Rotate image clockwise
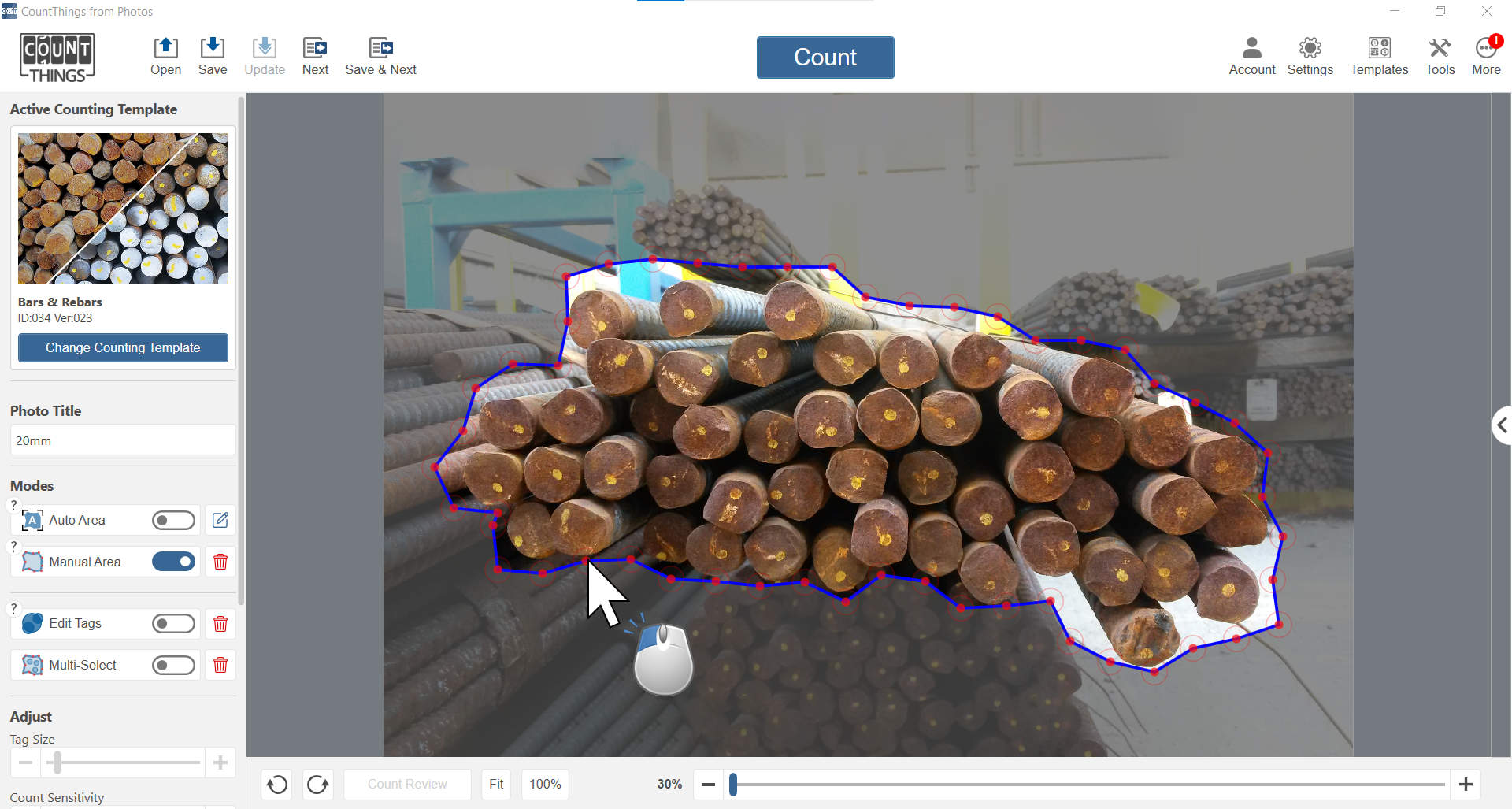Screen dimensions: 1512x809 coord(318,784)
